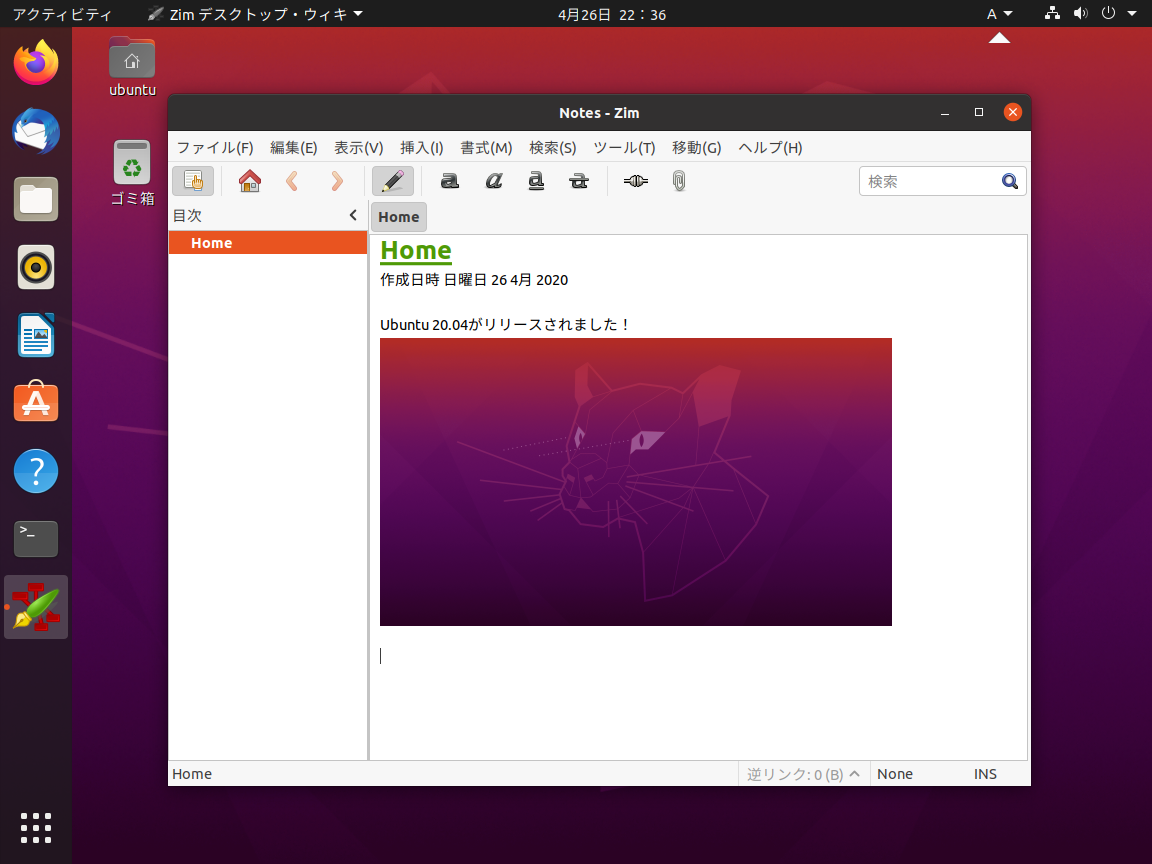The height and width of the screenshot is (864, 1152).
Task: Apply underline mark formatting icon
Action: (536, 181)
